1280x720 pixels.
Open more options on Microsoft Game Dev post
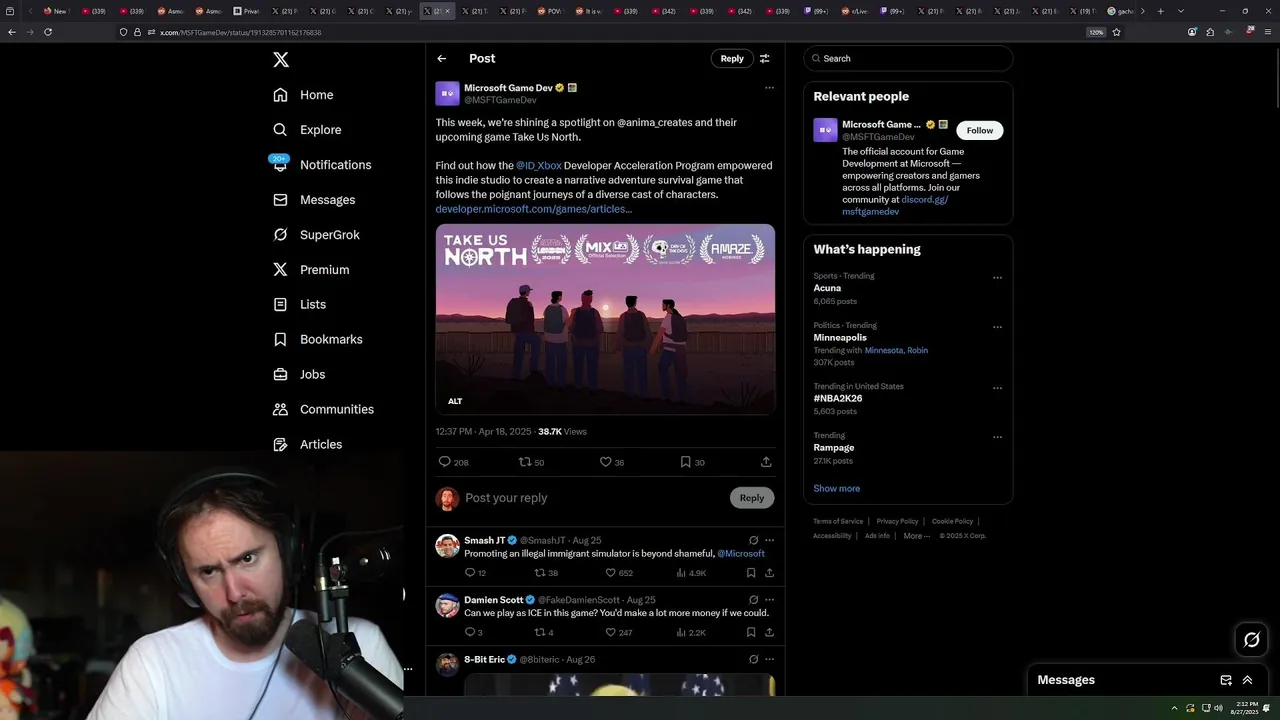pyautogui.click(x=769, y=88)
